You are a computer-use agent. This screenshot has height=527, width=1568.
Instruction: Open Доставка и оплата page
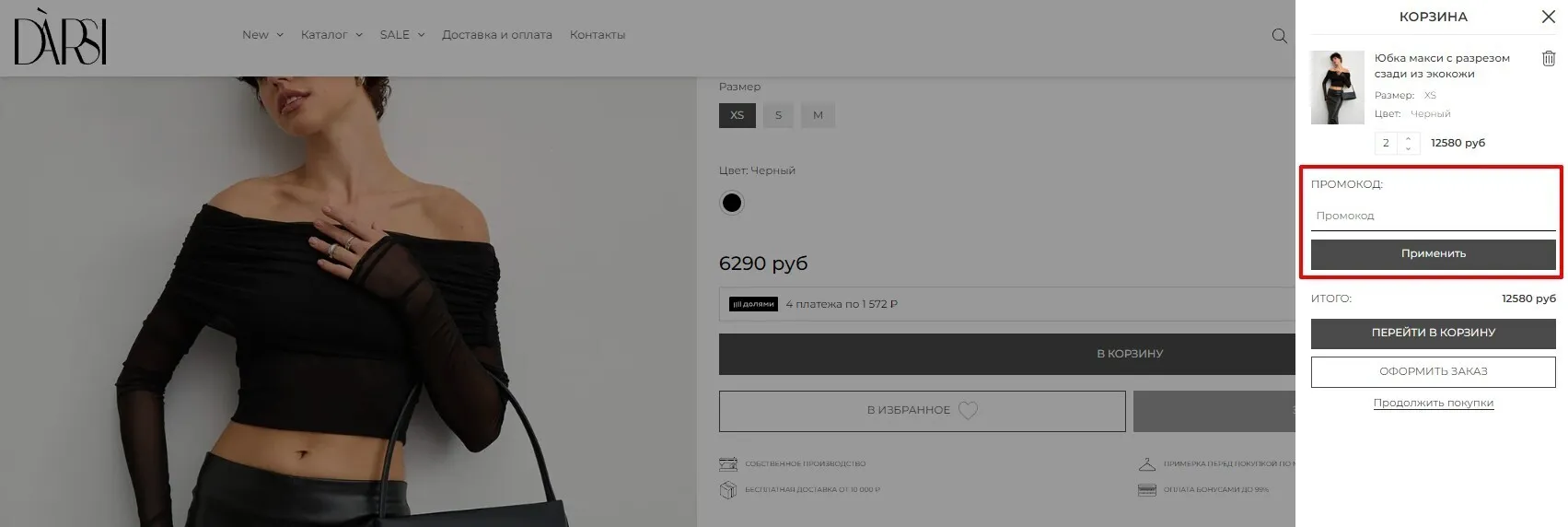pos(497,35)
